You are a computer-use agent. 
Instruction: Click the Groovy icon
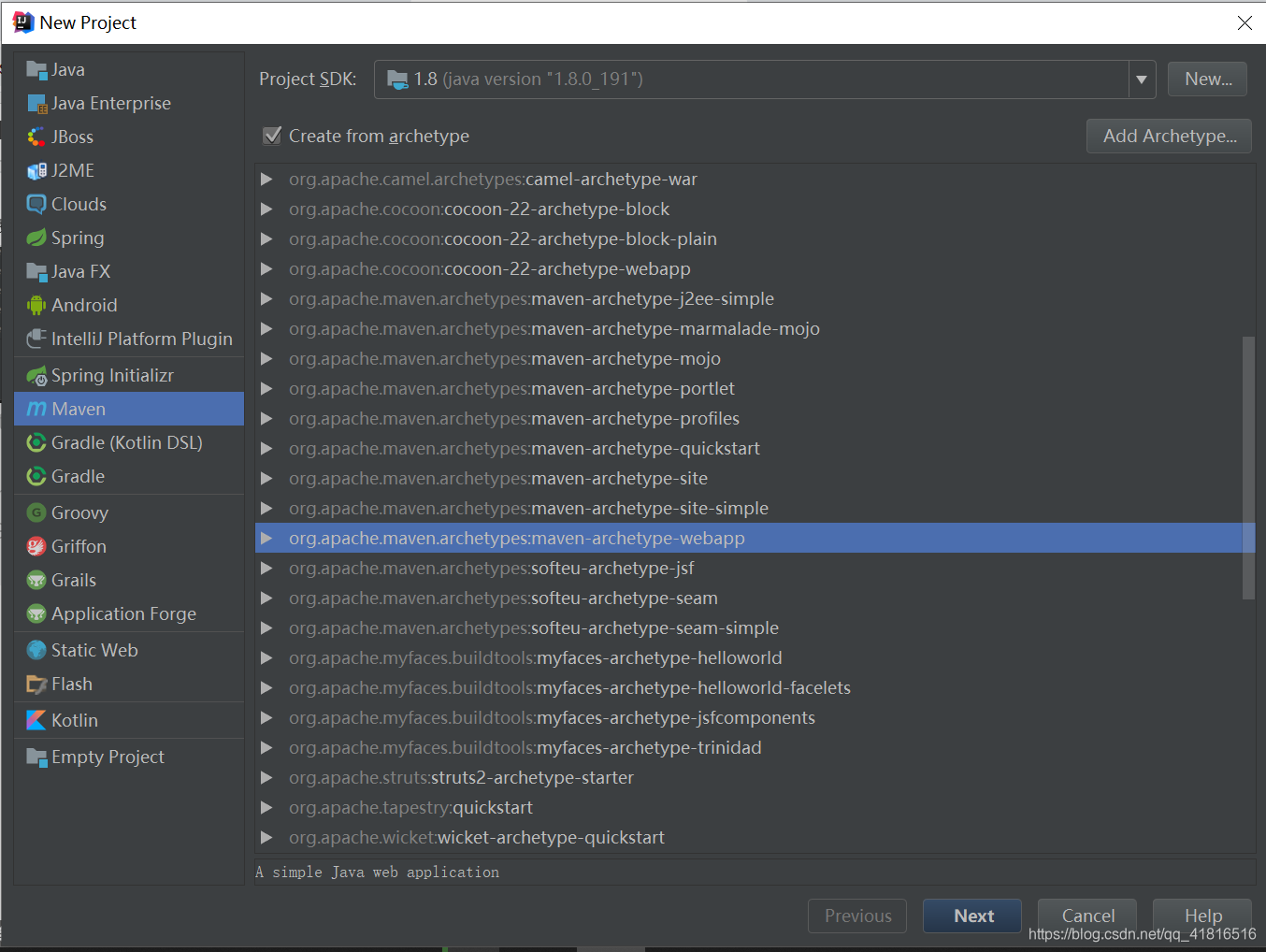(36, 512)
